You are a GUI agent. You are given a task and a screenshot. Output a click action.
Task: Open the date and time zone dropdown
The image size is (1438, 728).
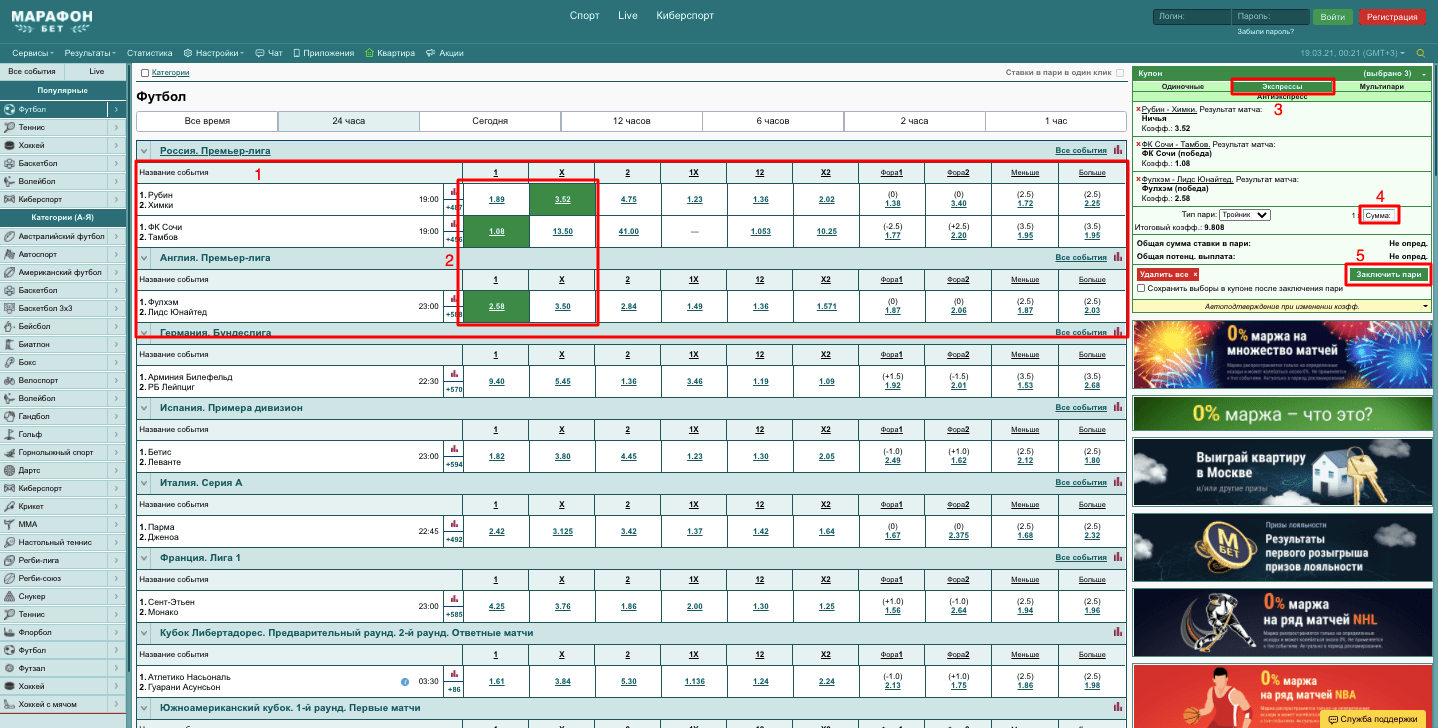pyautogui.click(x=1355, y=53)
